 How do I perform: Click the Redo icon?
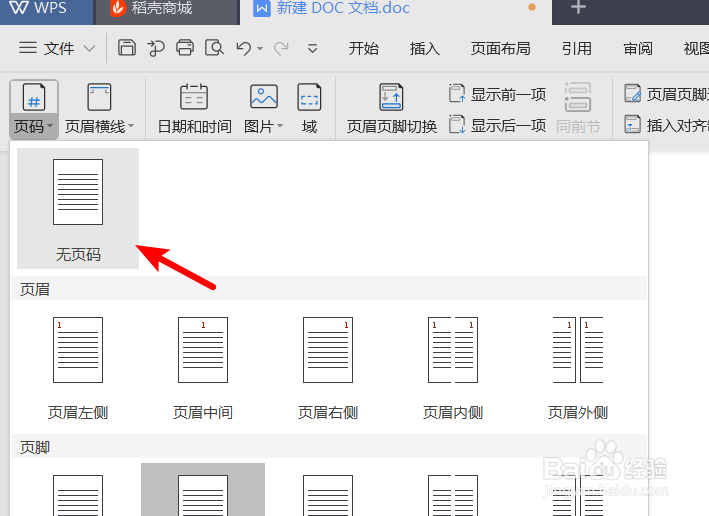tap(281, 48)
